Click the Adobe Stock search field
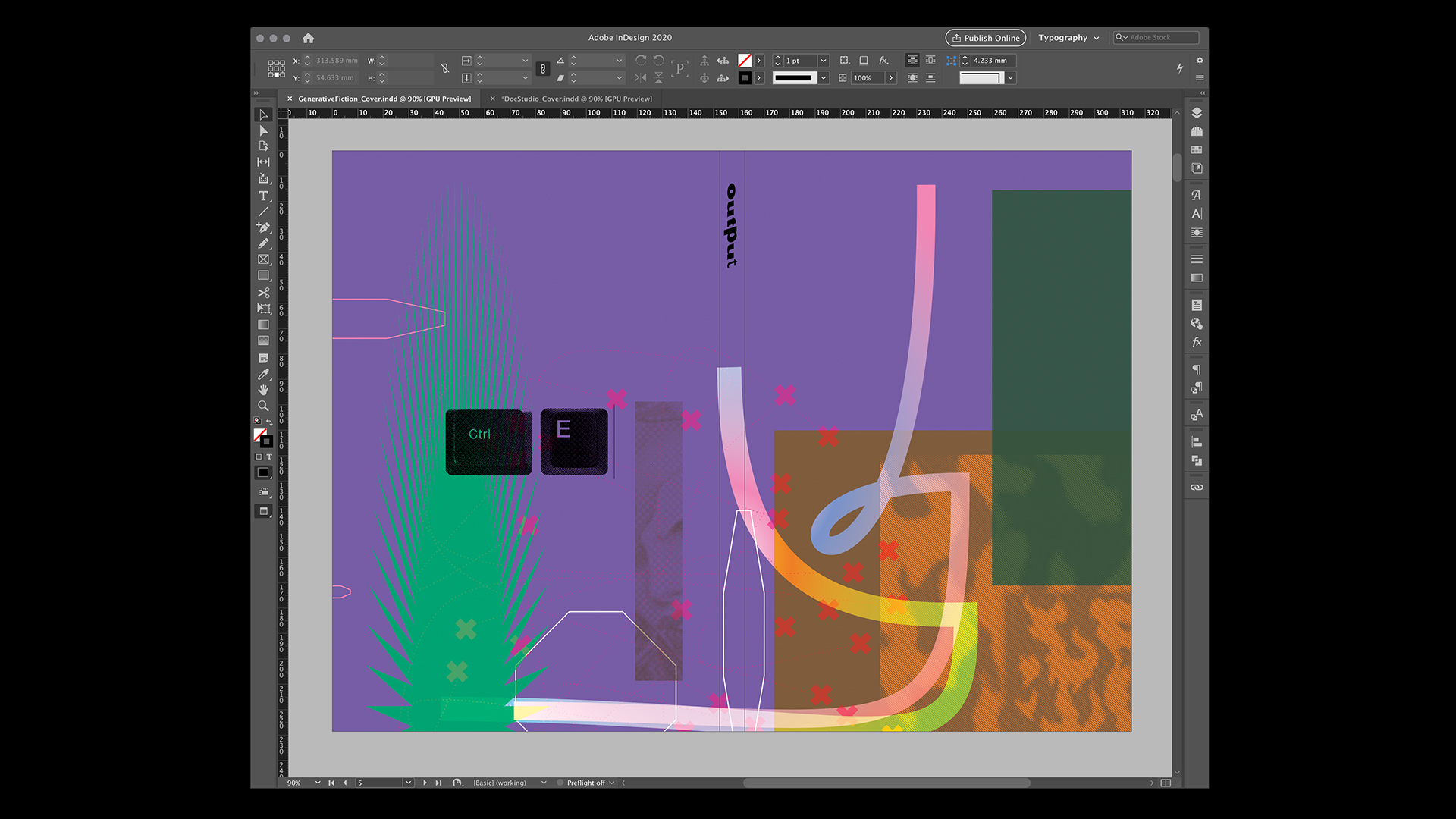The height and width of the screenshot is (819, 1456). pyautogui.click(x=1160, y=37)
